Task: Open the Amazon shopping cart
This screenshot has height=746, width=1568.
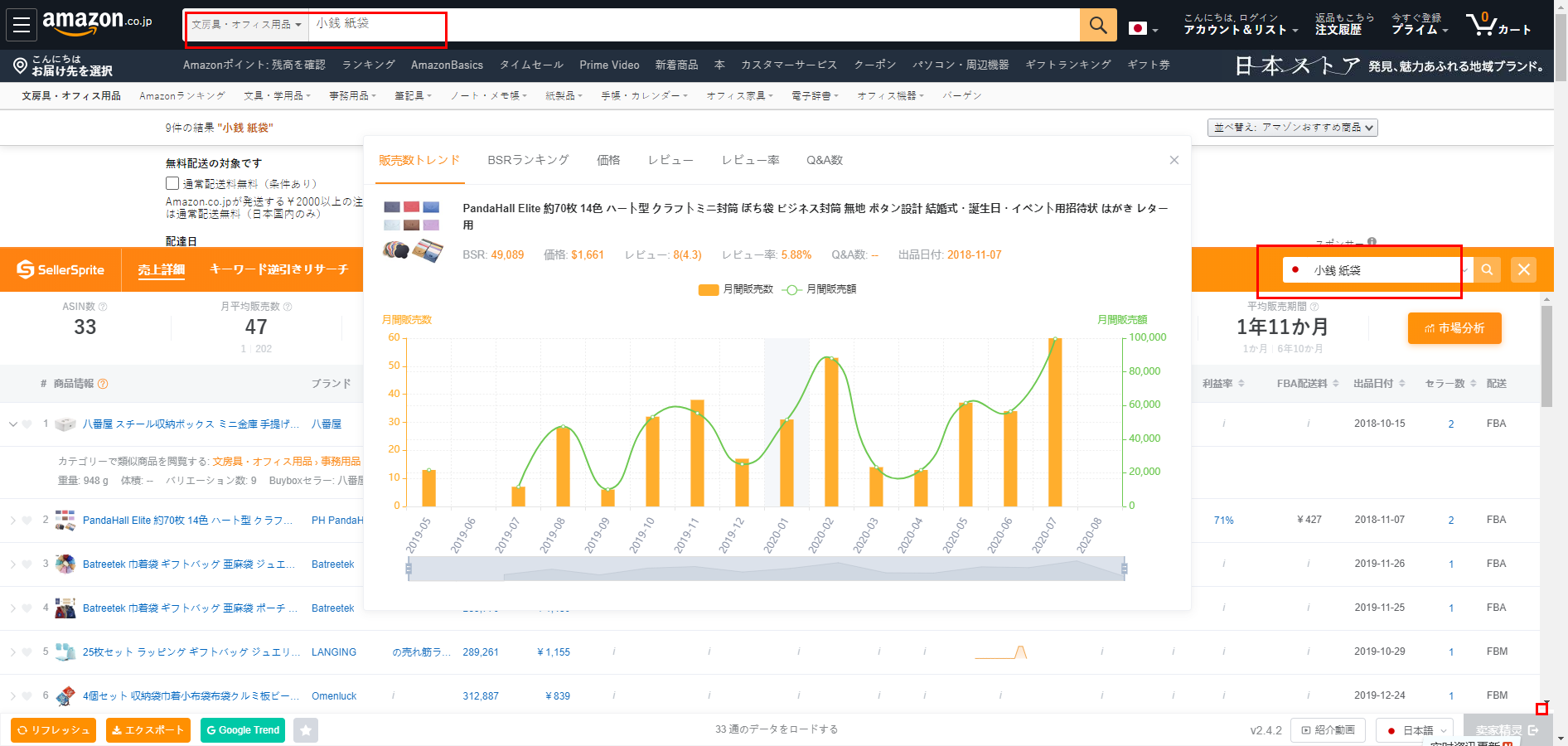Action: pyautogui.click(x=1498, y=24)
